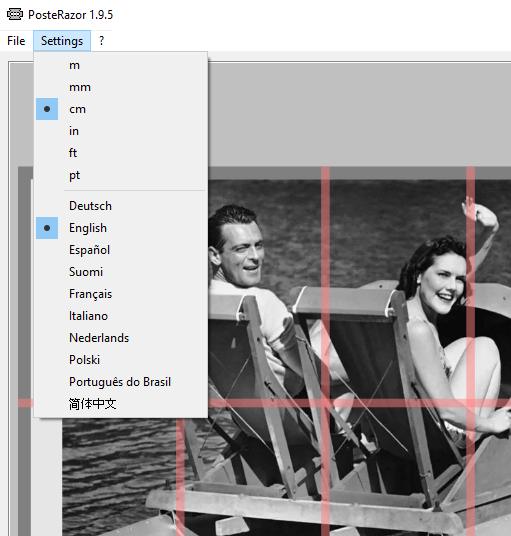Close the open Settings menu
Image resolution: width=511 pixels, height=536 pixels.
pos(62,41)
